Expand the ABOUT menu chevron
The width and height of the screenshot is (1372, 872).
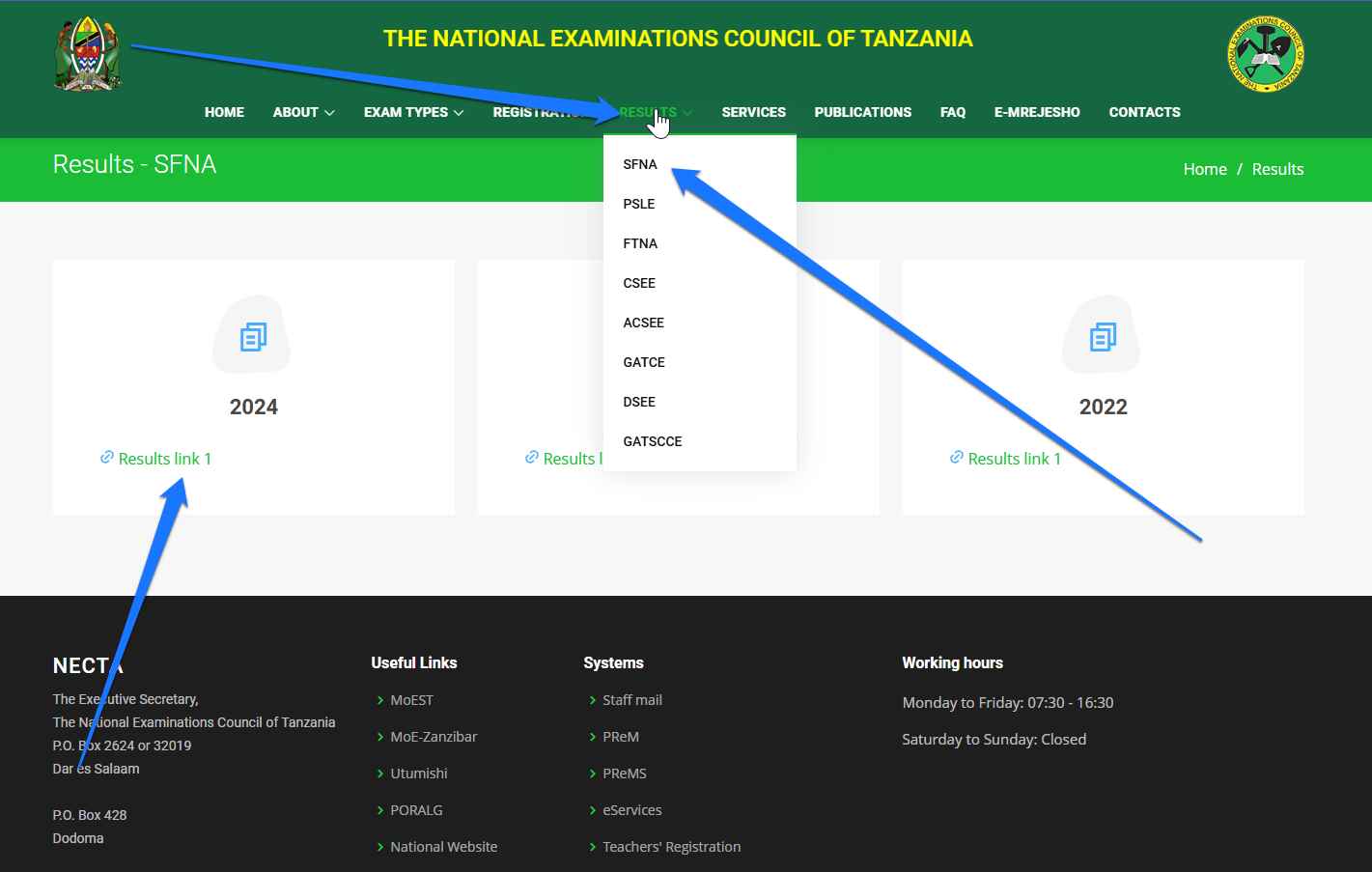(329, 113)
